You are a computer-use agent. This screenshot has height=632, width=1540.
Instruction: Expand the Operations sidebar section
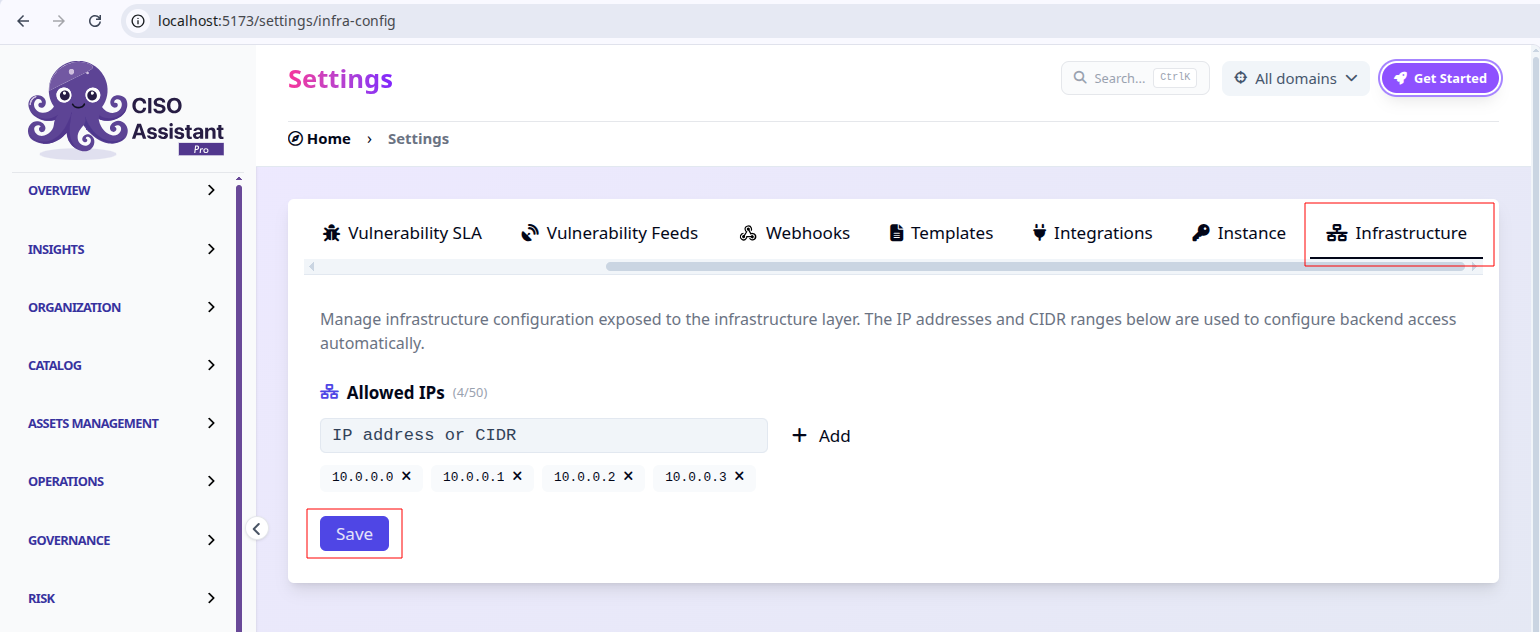click(x=122, y=481)
